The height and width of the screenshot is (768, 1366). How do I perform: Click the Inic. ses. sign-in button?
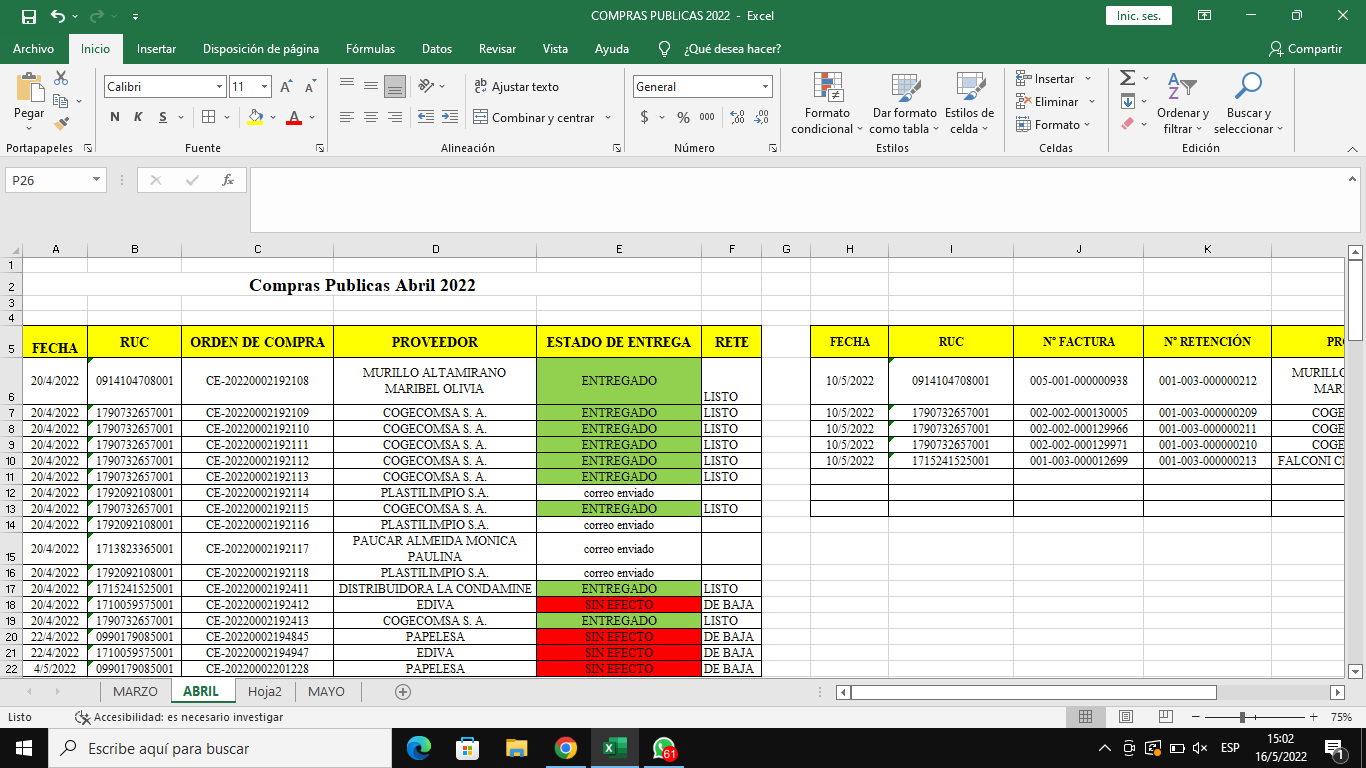[1138, 16]
